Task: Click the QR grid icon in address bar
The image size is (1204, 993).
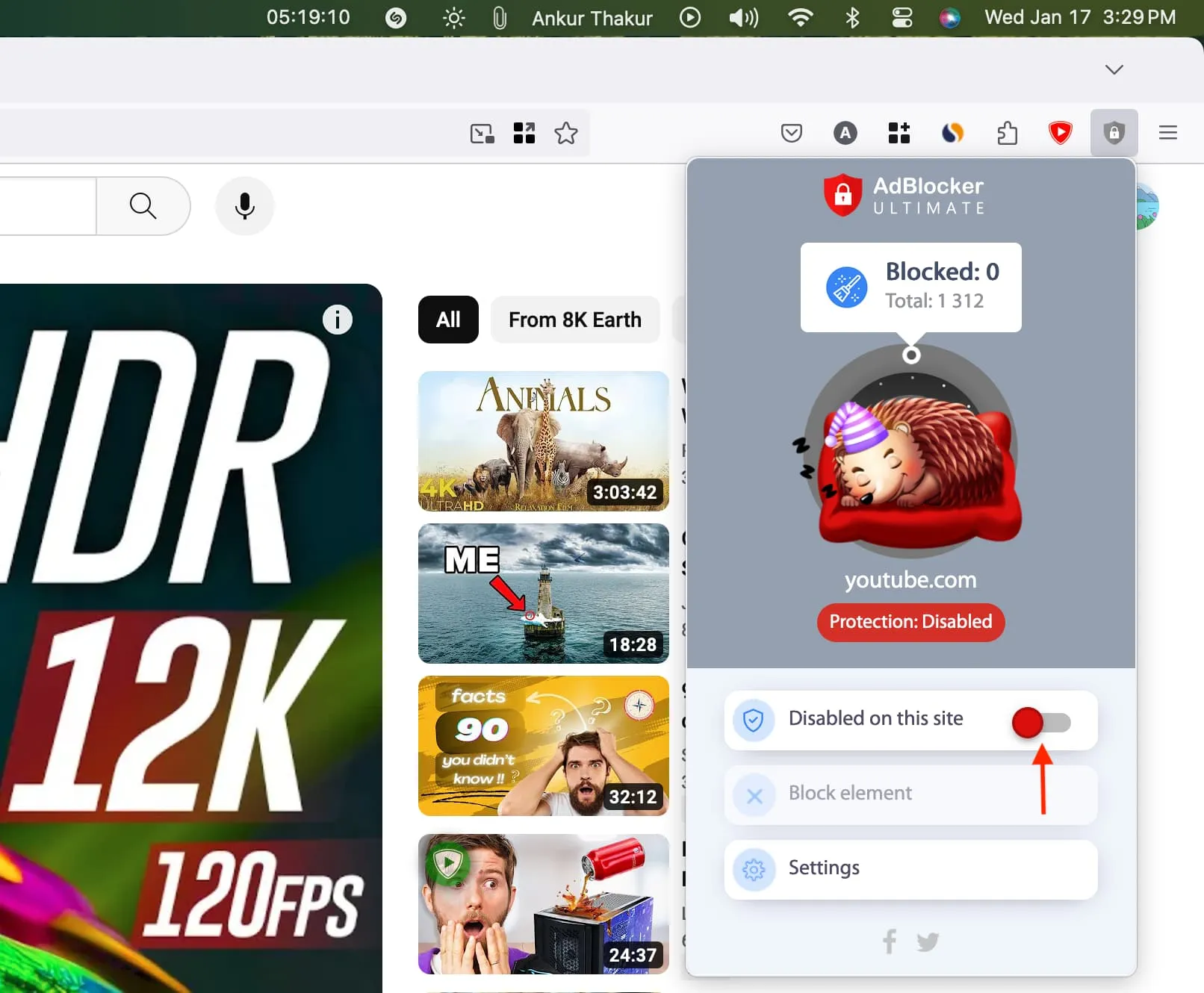Action: [x=524, y=133]
